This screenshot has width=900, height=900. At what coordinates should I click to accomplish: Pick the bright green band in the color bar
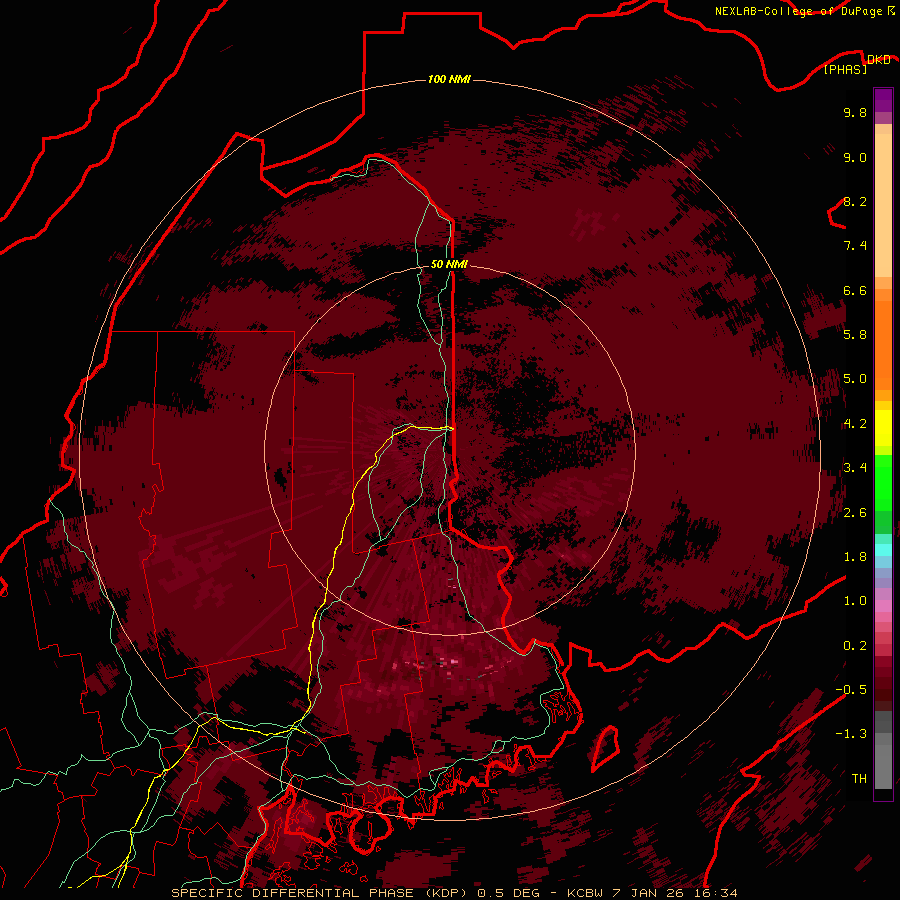[883, 482]
